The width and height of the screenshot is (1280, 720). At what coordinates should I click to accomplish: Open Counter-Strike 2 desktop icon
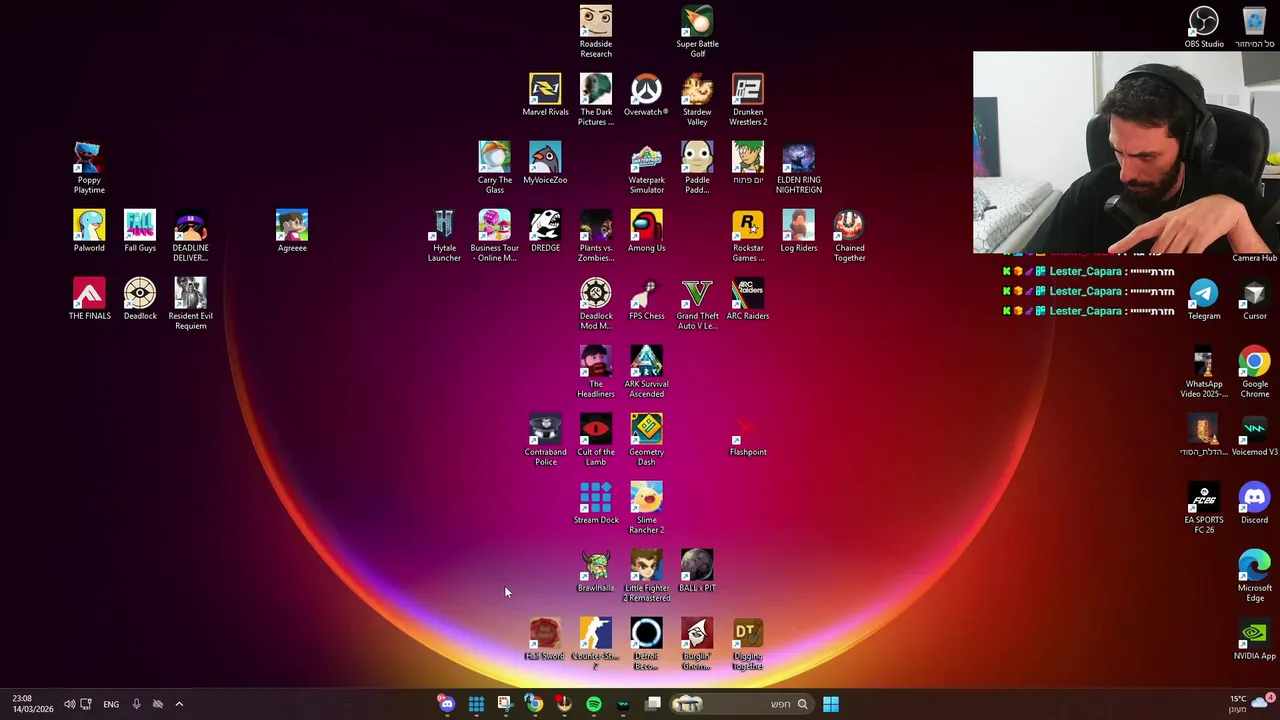pos(596,643)
